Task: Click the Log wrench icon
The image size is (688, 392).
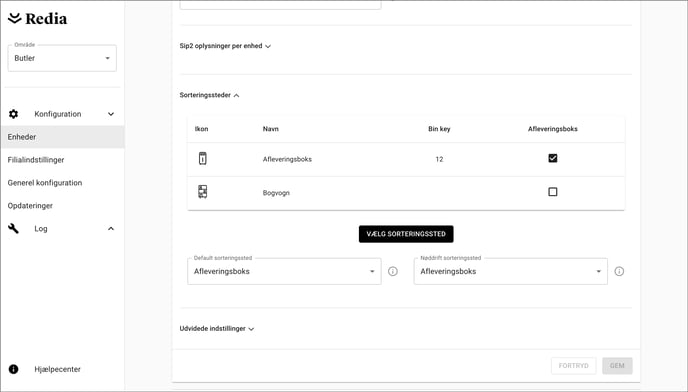Action: coord(14,228)
